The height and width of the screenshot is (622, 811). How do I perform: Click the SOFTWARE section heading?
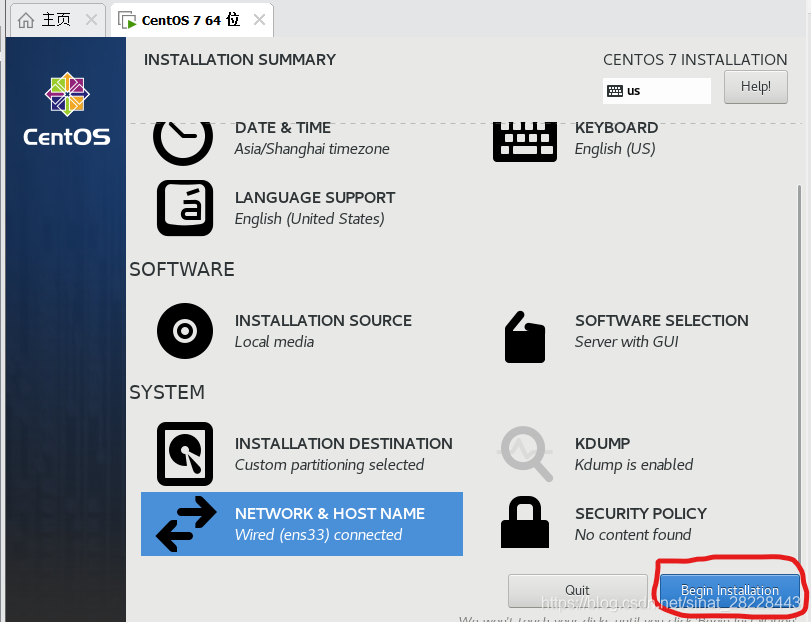182,269
